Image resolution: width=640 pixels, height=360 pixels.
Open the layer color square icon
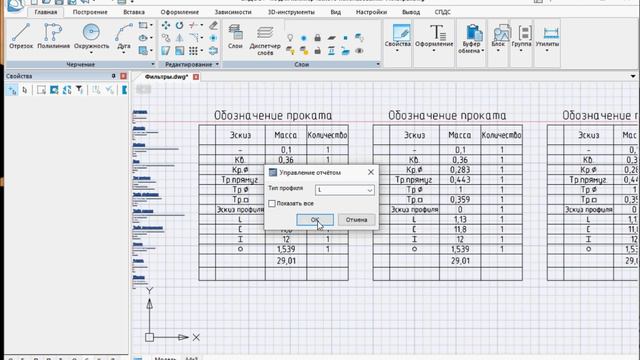tap(345, 38)
